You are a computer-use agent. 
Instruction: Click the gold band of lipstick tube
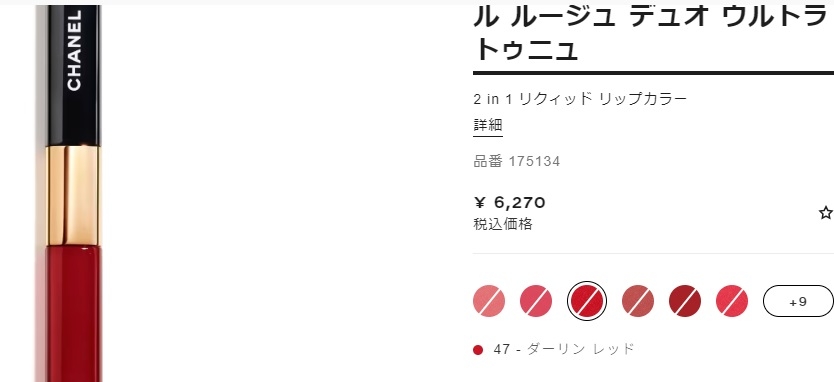[x=73, y=195]
